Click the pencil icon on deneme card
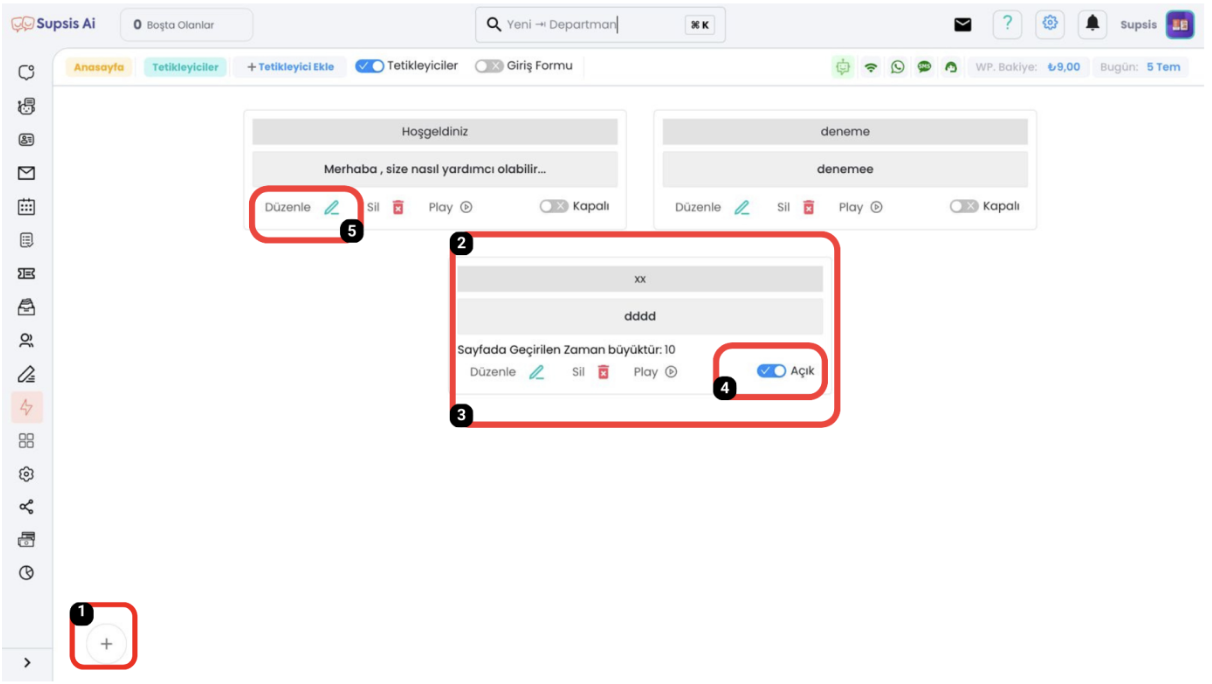 tap(742, 207)
